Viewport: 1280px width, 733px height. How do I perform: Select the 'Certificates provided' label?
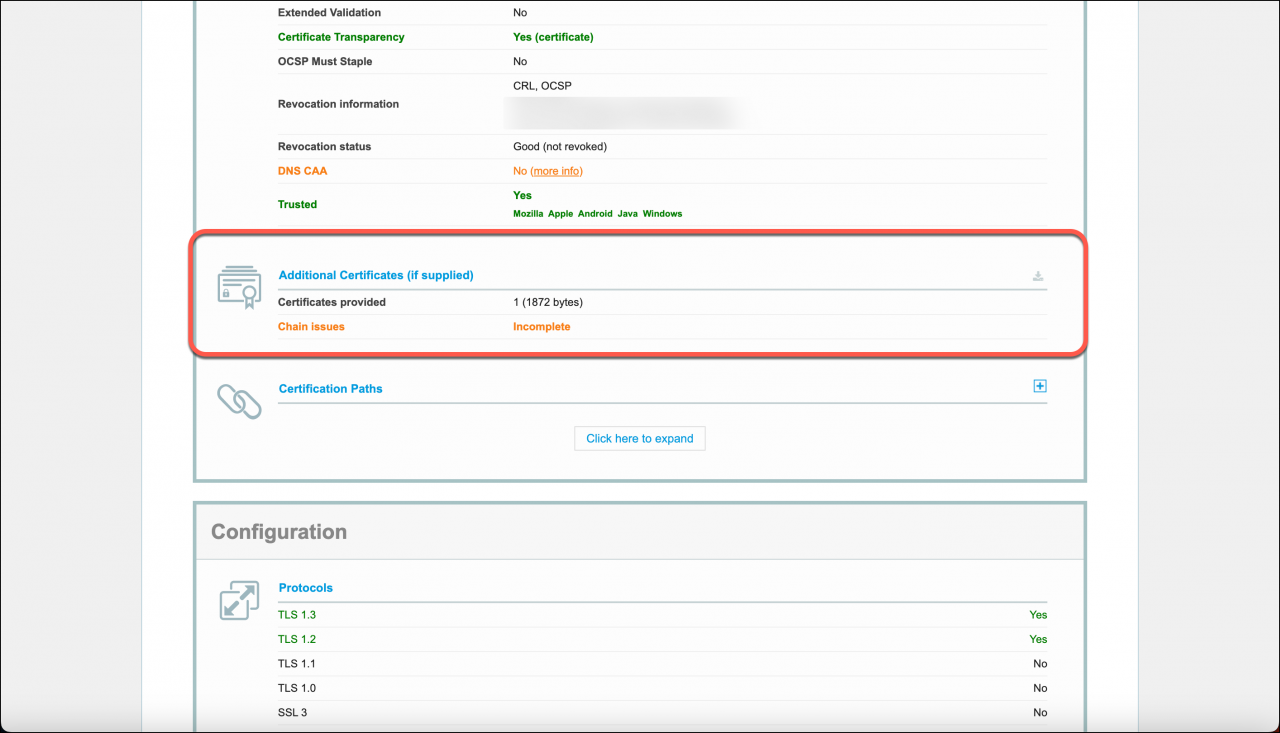click(332, 302)
